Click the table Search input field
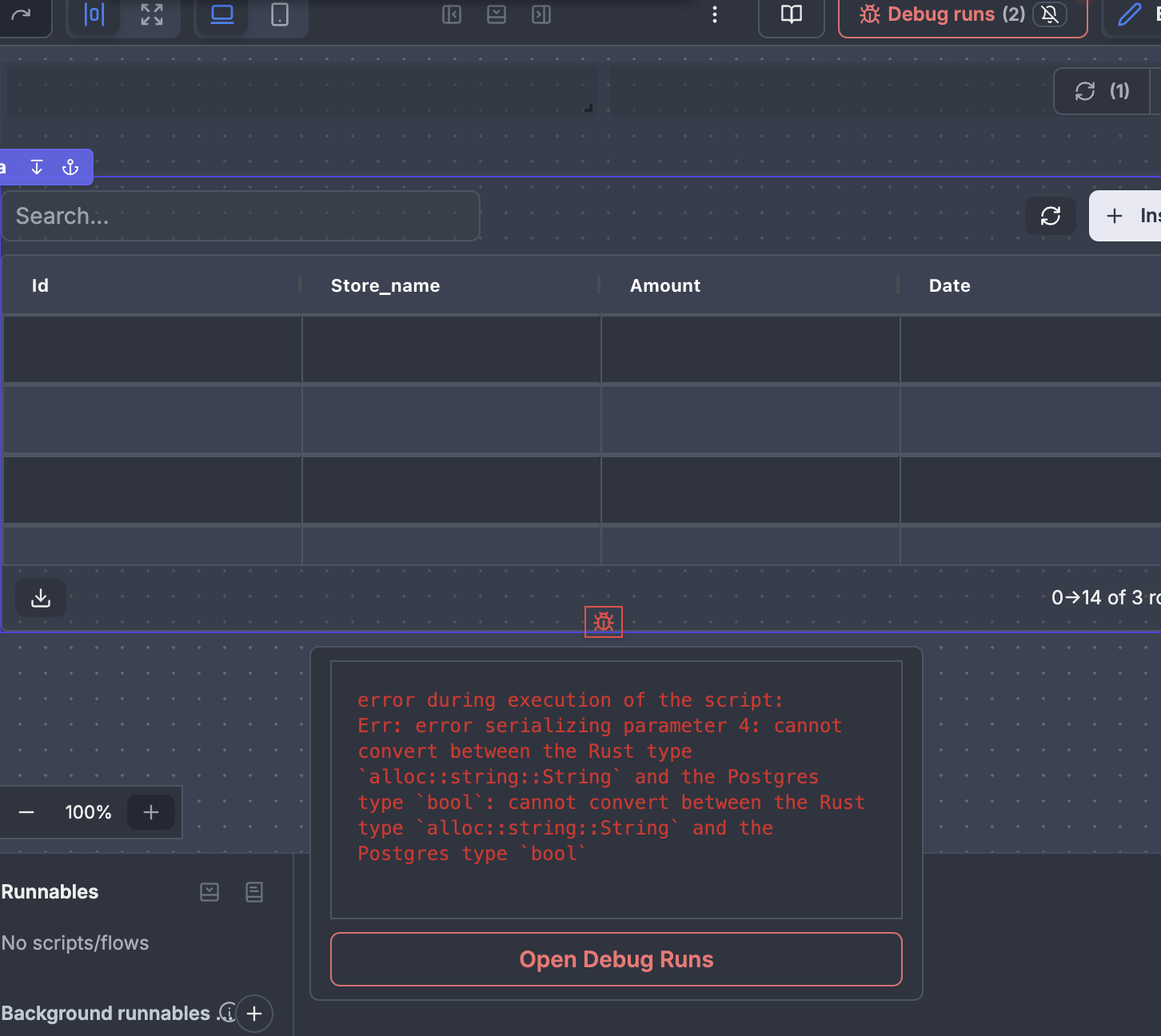 pyautogui.click(x=241, y=216)
